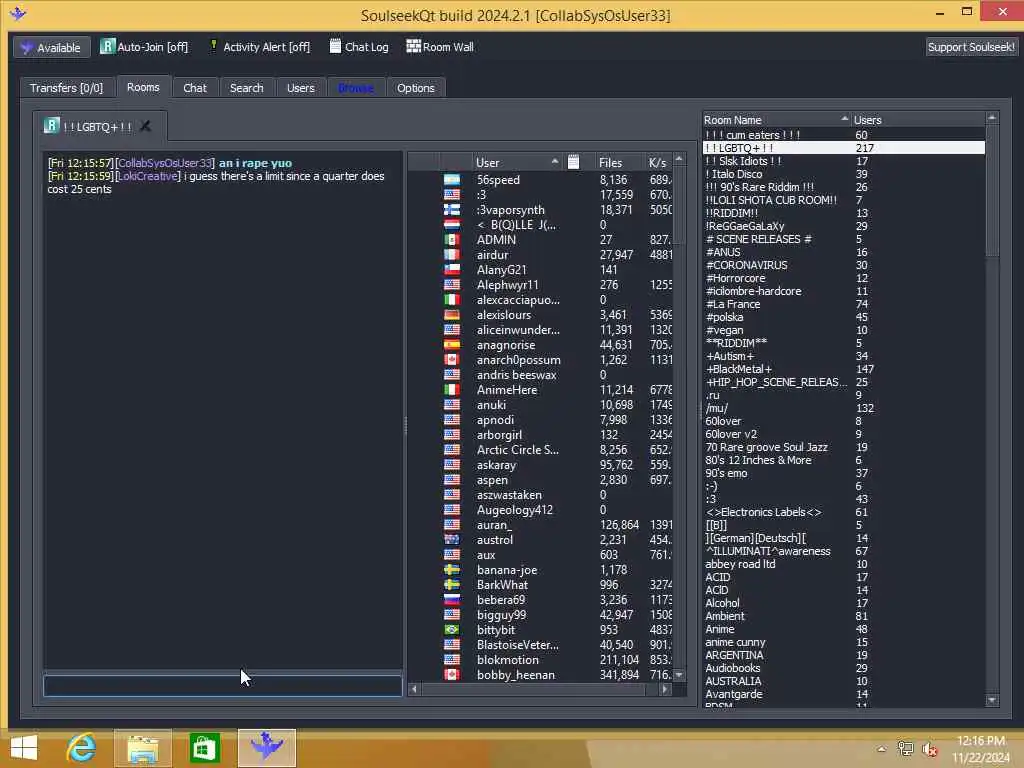This screenshot has width=1024, height=768.
Task: Open the Chat Log
Action: (x=359, y=47)
